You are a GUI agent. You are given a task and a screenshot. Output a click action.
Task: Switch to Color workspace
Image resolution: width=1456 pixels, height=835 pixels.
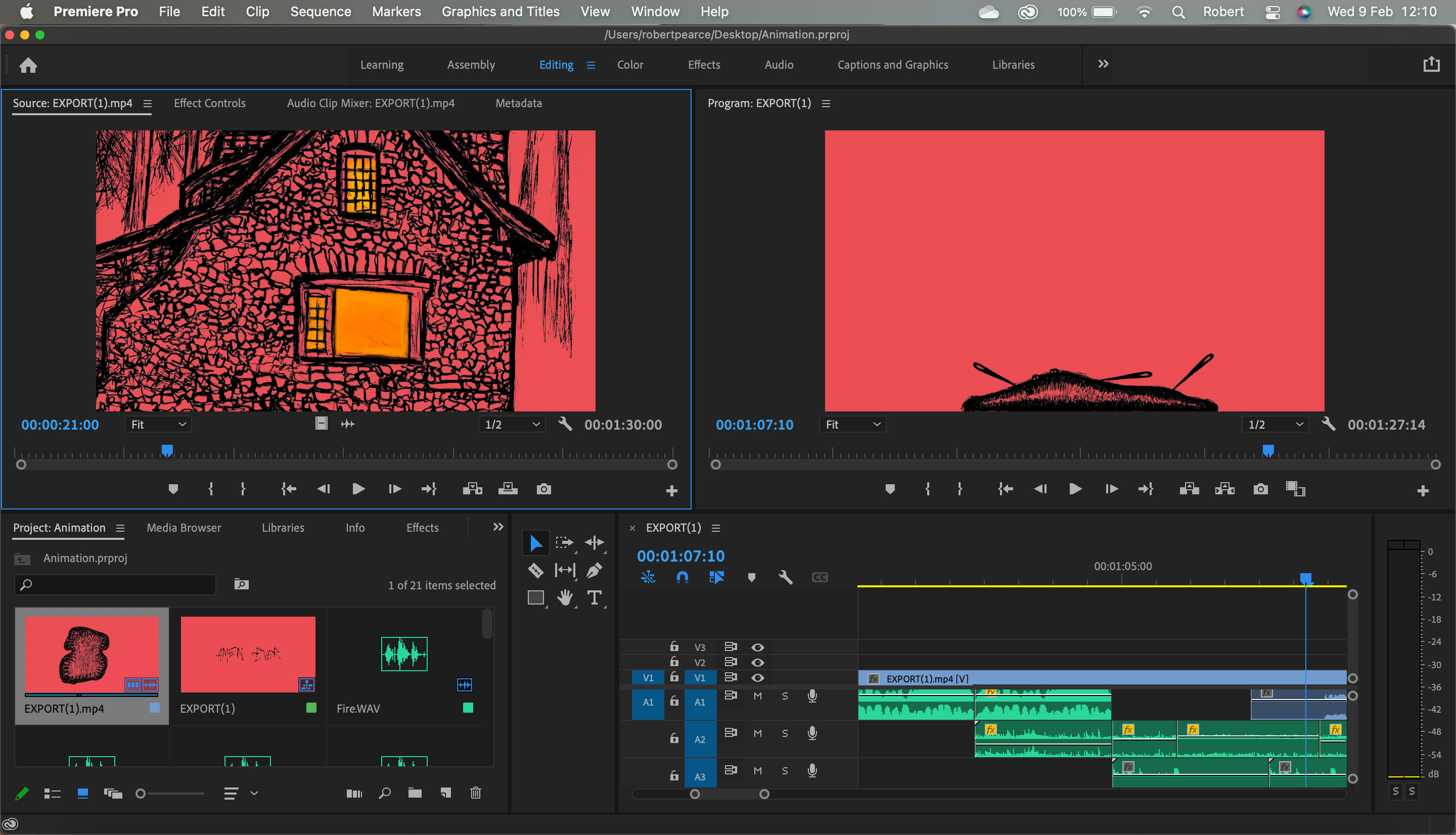(x=630, y=65)
